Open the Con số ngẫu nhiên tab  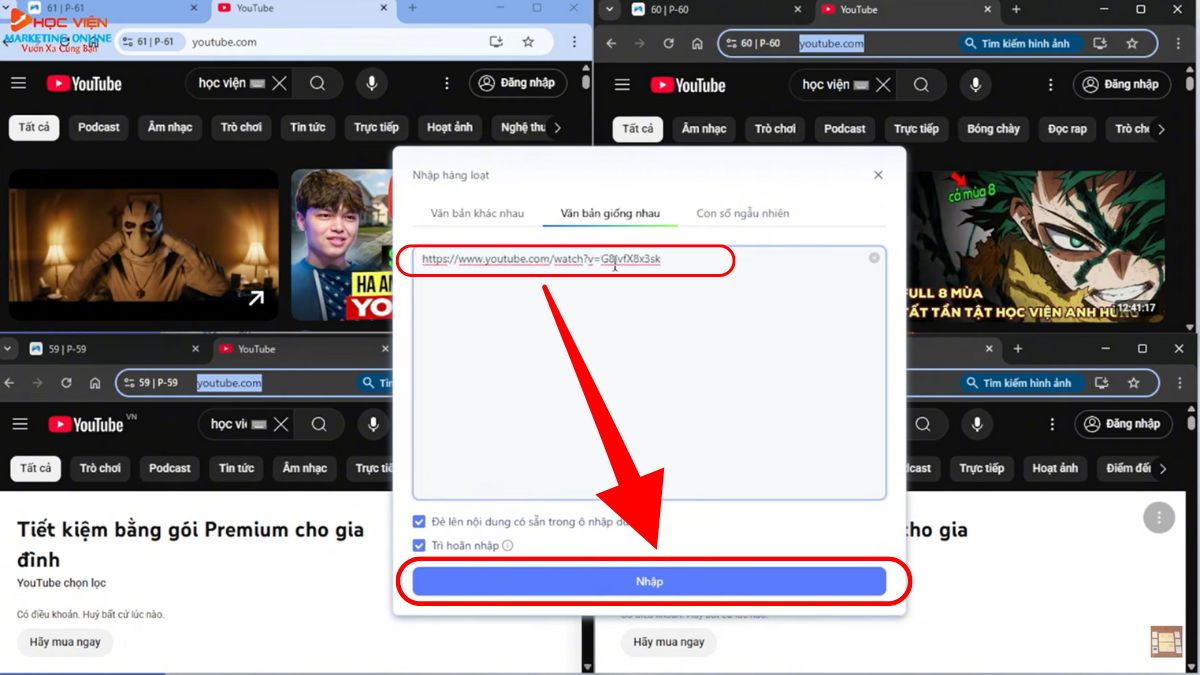[x=743, y=213]
